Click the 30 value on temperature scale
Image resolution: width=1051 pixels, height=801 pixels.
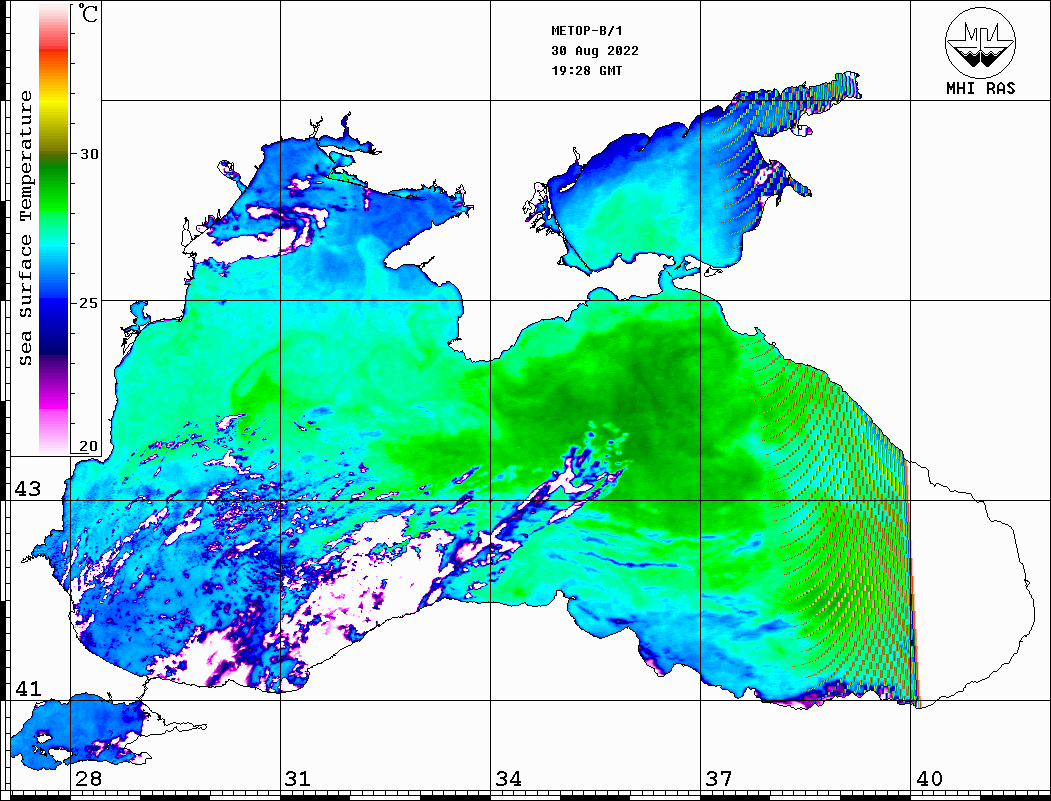pyautogui.click(x=89, y=154)
